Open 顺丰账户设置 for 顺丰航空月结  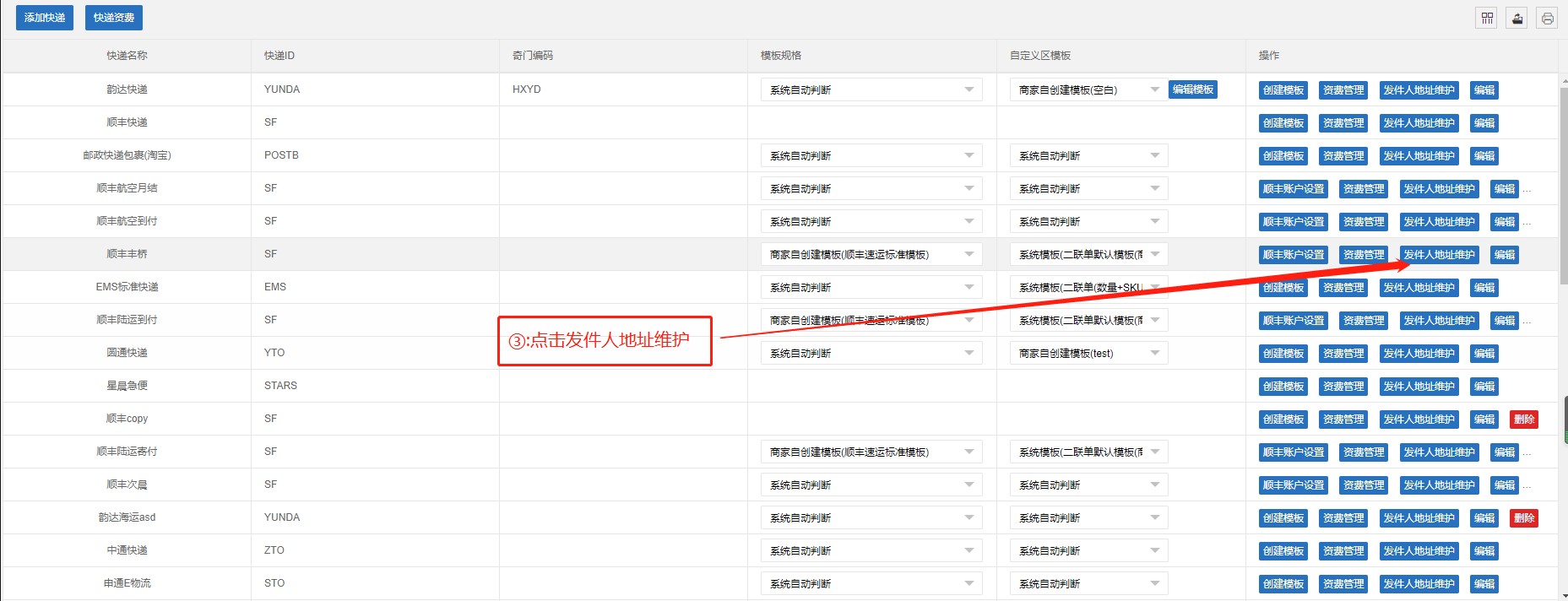coord(1293,188)
